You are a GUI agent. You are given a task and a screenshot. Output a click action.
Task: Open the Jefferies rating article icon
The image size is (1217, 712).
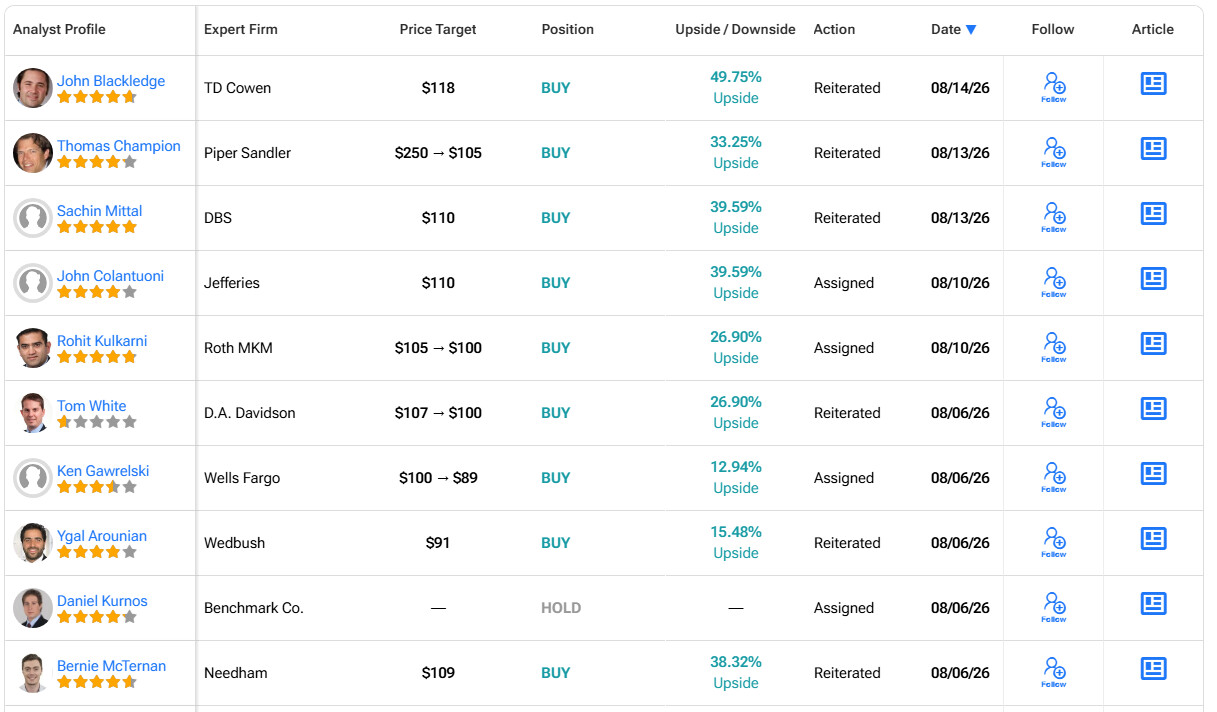click(x=1153, y=279)
